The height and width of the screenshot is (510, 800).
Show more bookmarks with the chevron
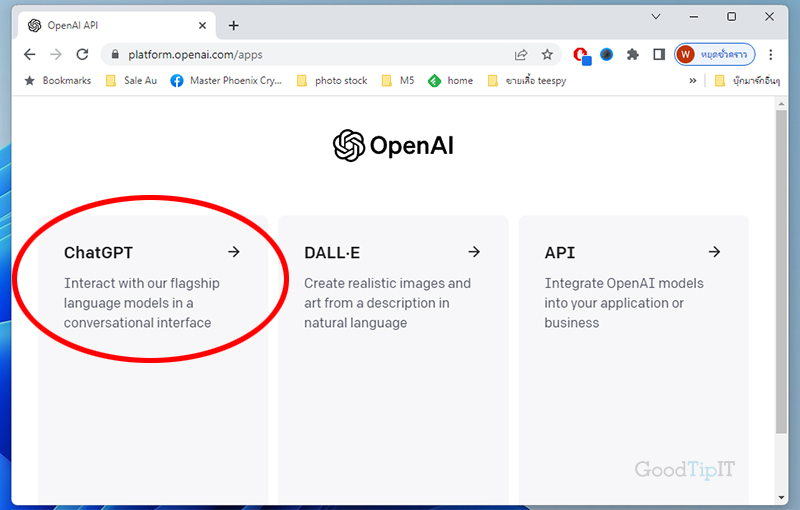[x=692, y=81]
